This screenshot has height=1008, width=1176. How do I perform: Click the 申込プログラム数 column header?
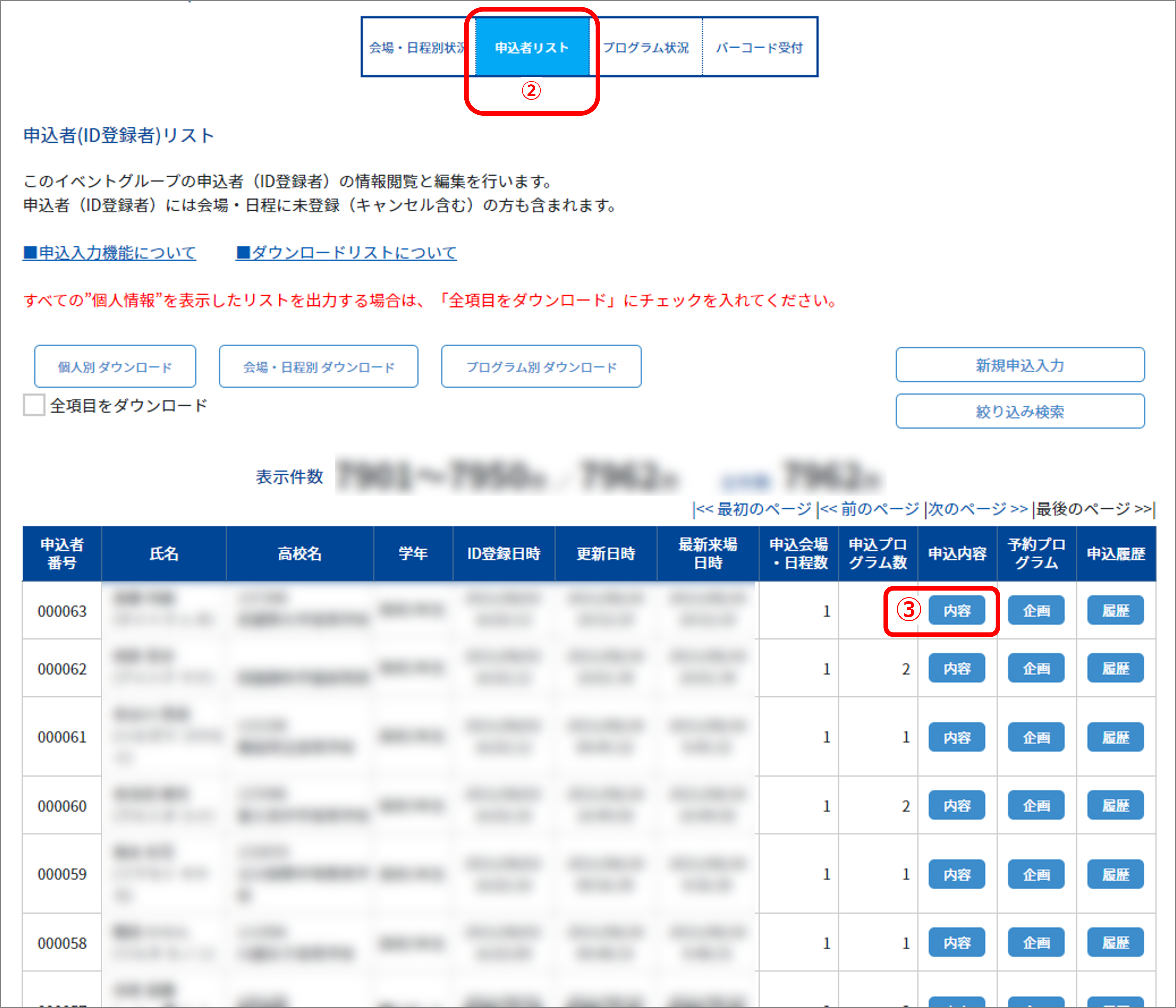(878, 554)
